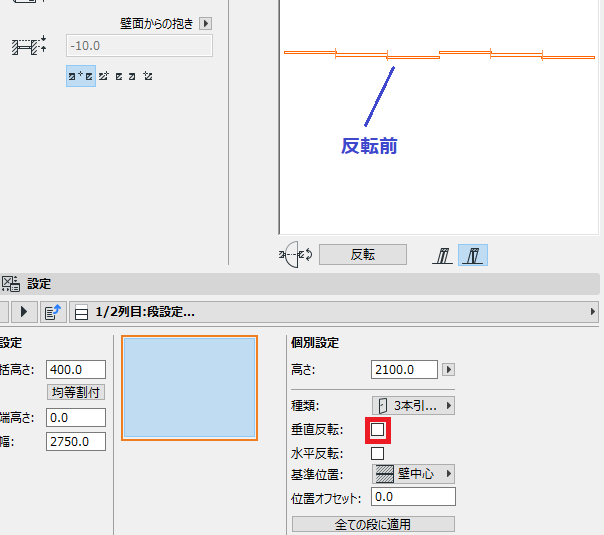Click the 設定 panel header icon
604x535 pixels.
point(10,284)
